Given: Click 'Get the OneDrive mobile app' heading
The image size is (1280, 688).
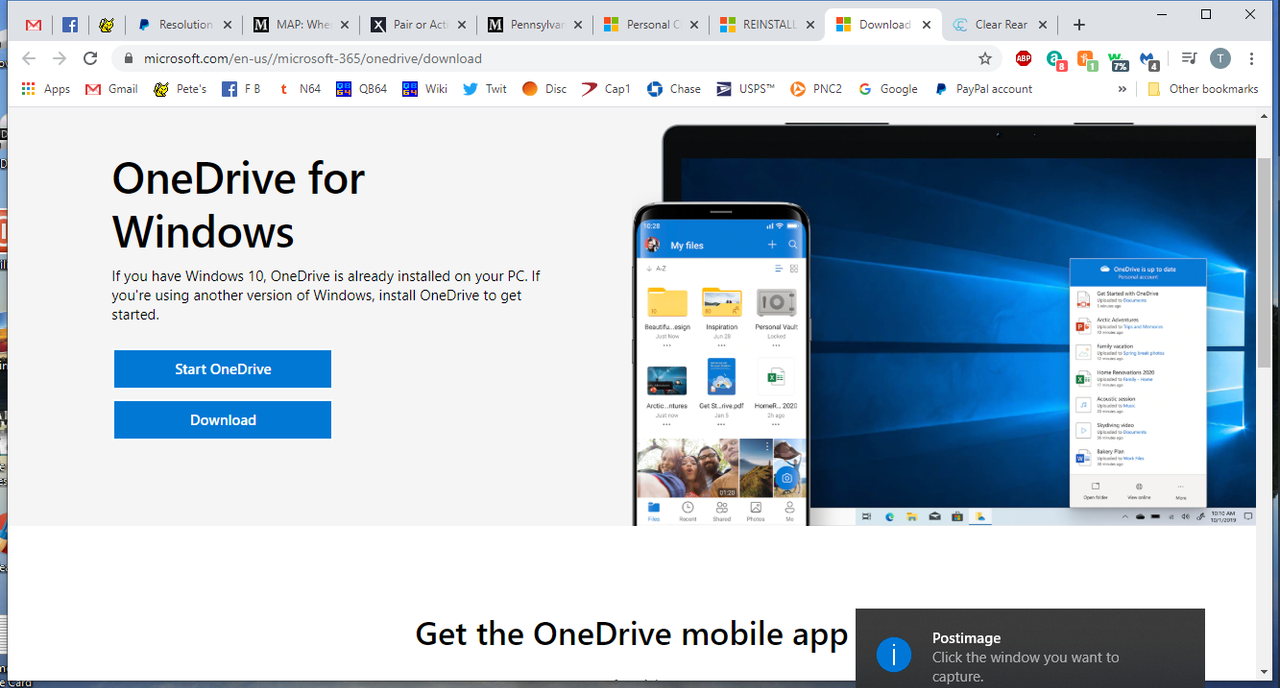Looking at the screenshot, I should click(631, 633).
